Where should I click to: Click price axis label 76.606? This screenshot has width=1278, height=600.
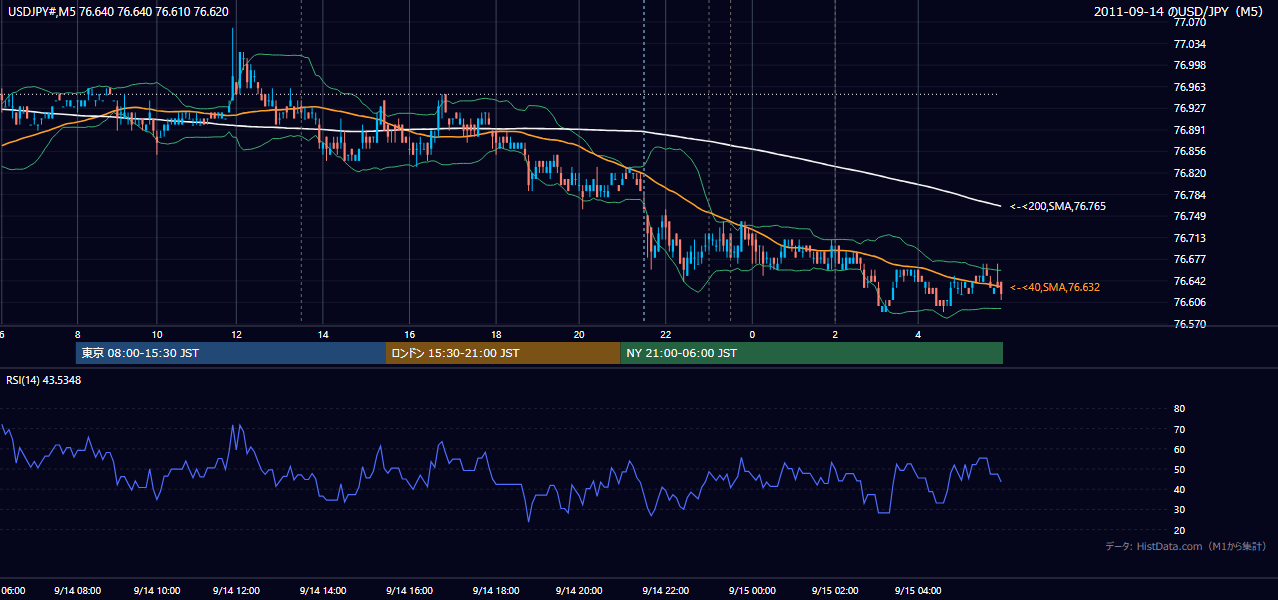click(x=1189, y=302)
